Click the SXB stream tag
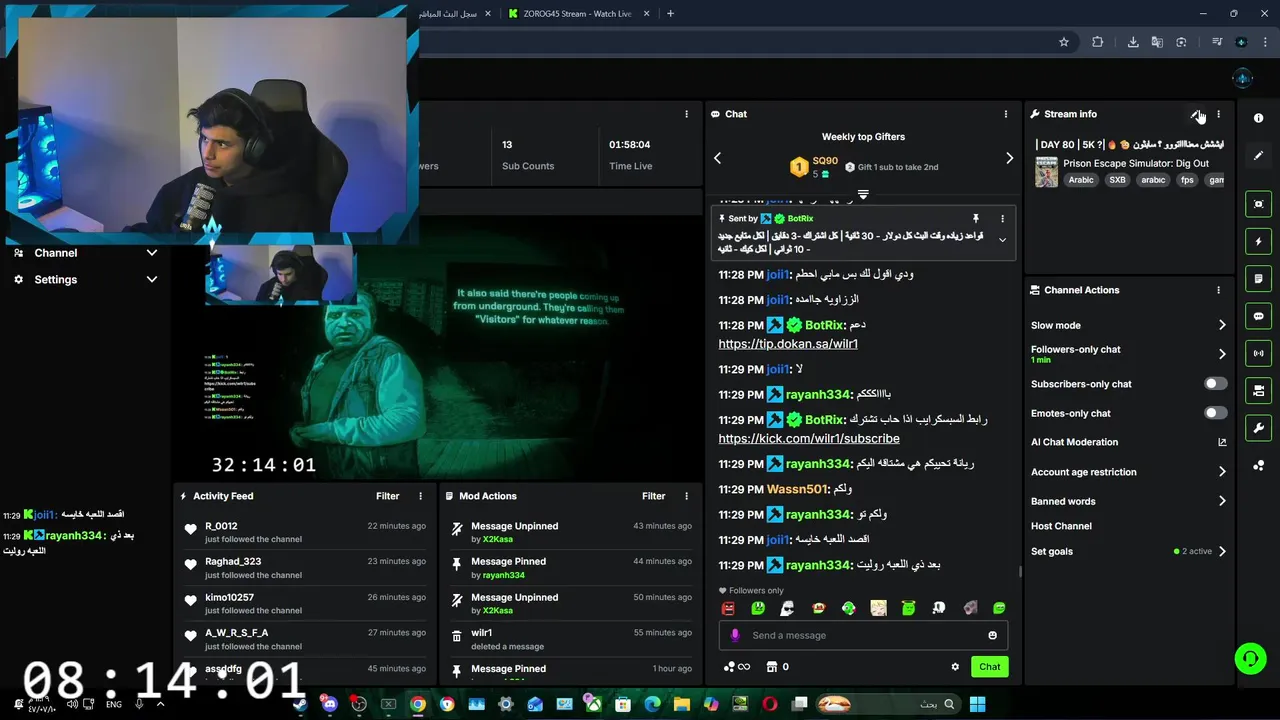 pos(1117,180)
